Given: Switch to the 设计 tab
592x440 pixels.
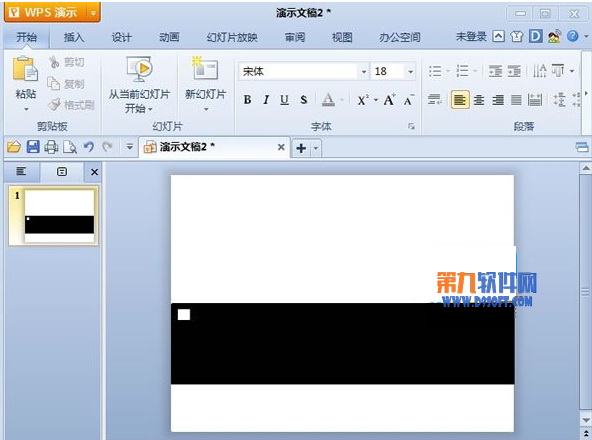Looking at the screenshot, I should (x=122, y=37).
